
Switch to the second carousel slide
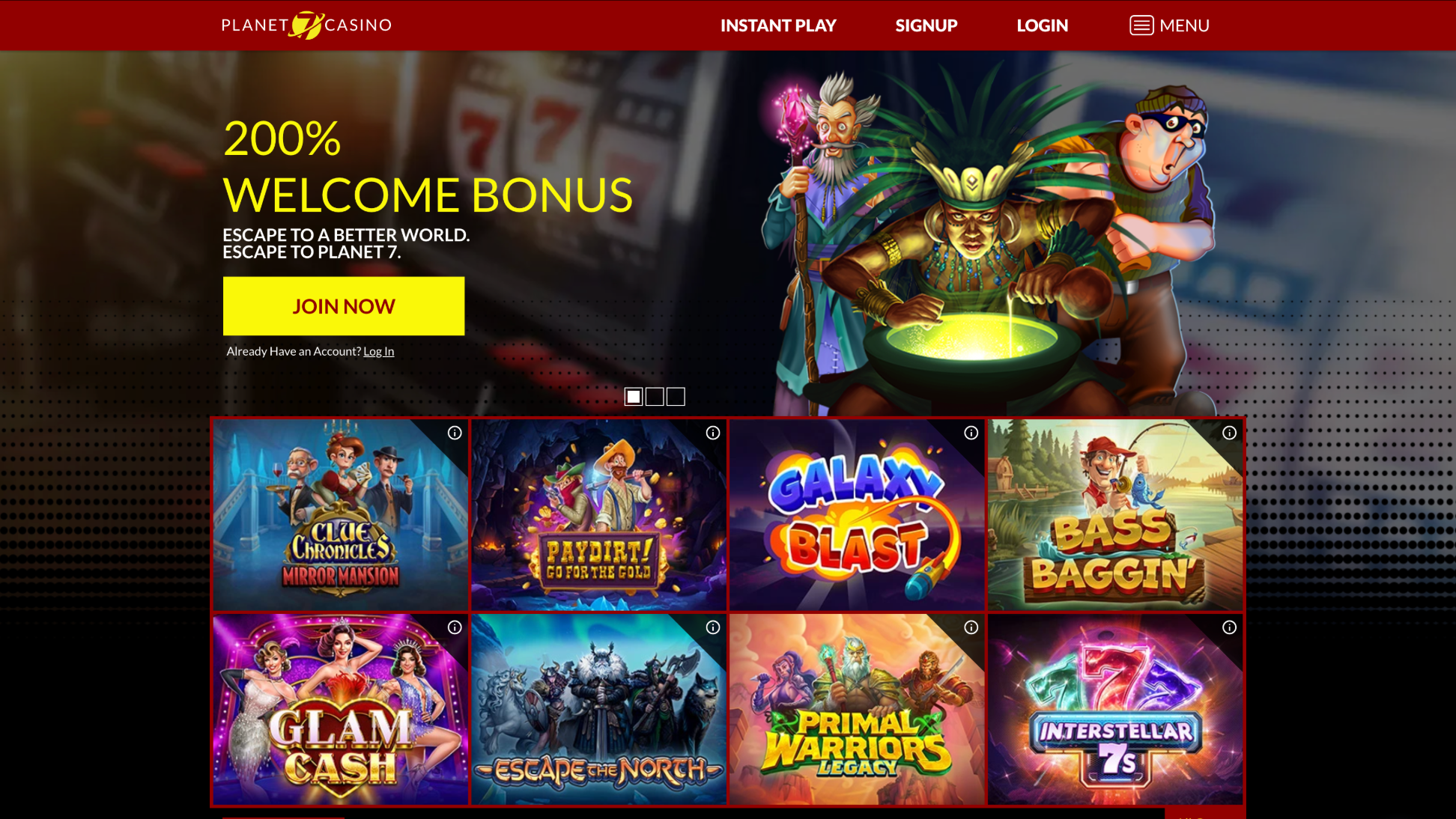coord(655,397)
